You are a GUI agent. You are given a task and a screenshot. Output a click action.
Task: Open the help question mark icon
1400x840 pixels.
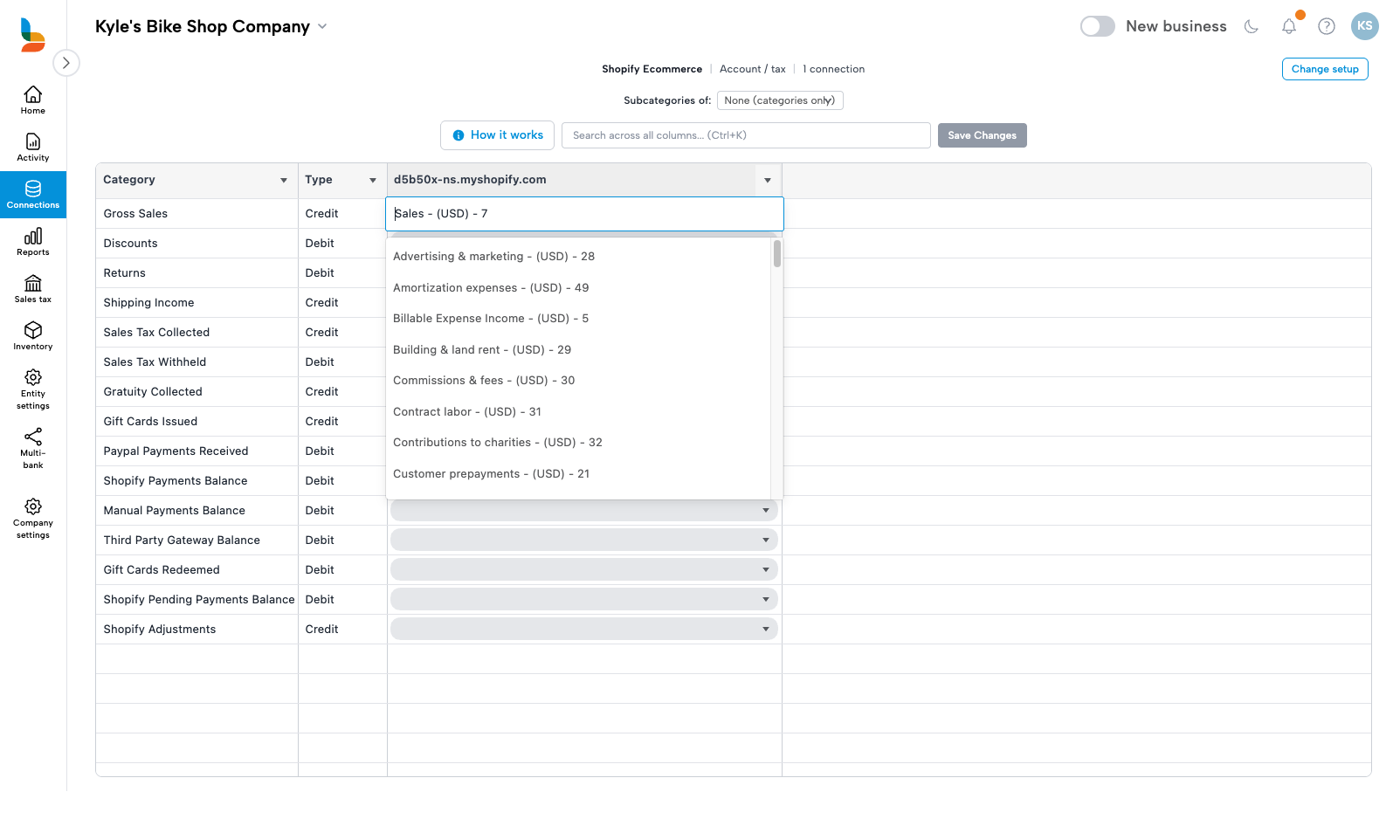1327,26
